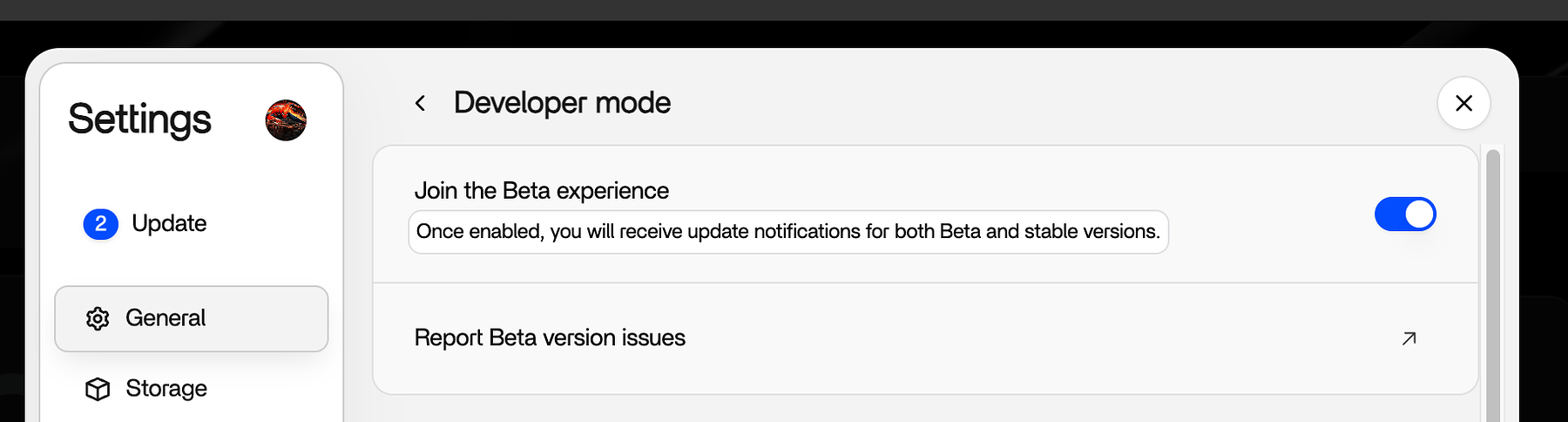Close the settings dialog with X
Viewport: 1568px width, 422px height.
[x=1463, y=104]
